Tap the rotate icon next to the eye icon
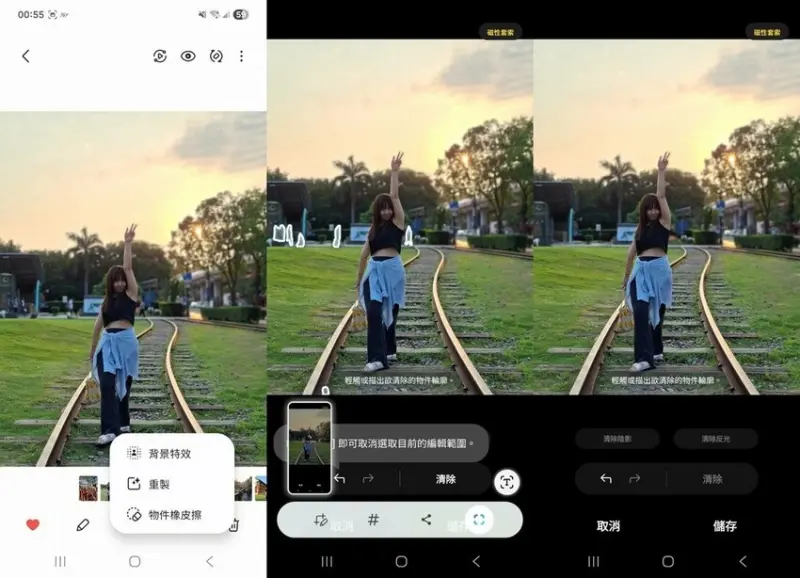Image resolution: width=800 pixels, height=578 pixels. (x=218, y=56)
